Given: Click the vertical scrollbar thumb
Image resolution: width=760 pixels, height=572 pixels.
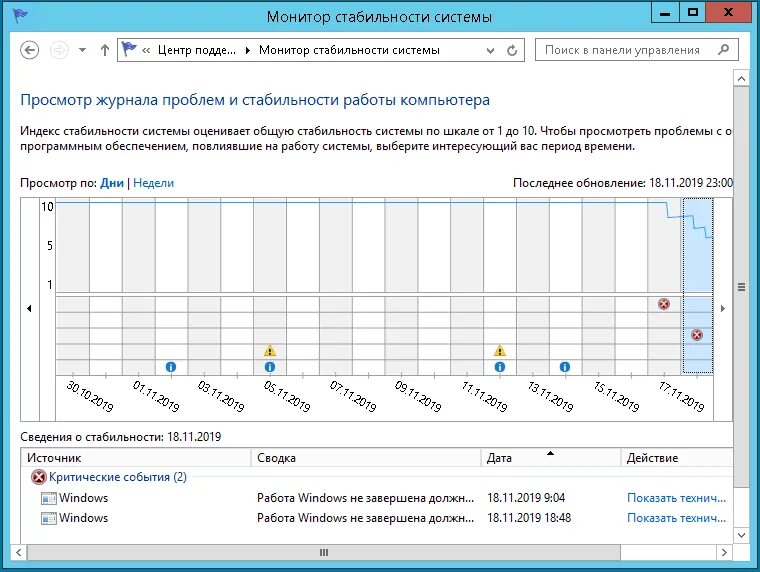Looking at the screenshot, I should (741, 287).
